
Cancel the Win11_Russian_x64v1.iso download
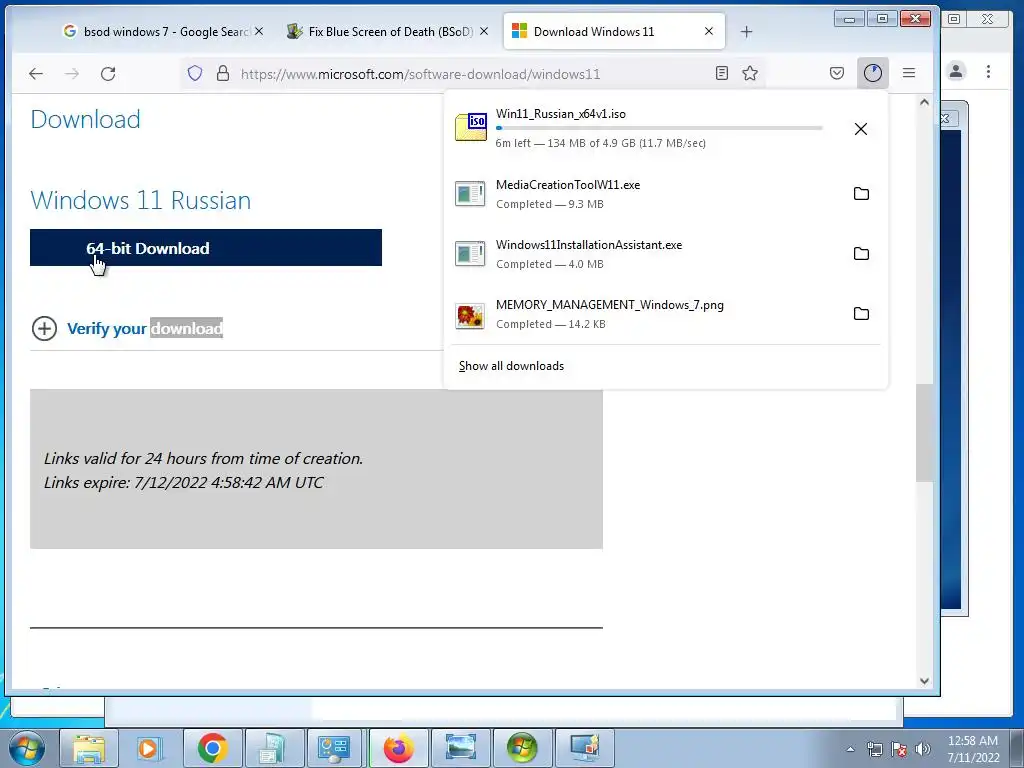[861, 129]
